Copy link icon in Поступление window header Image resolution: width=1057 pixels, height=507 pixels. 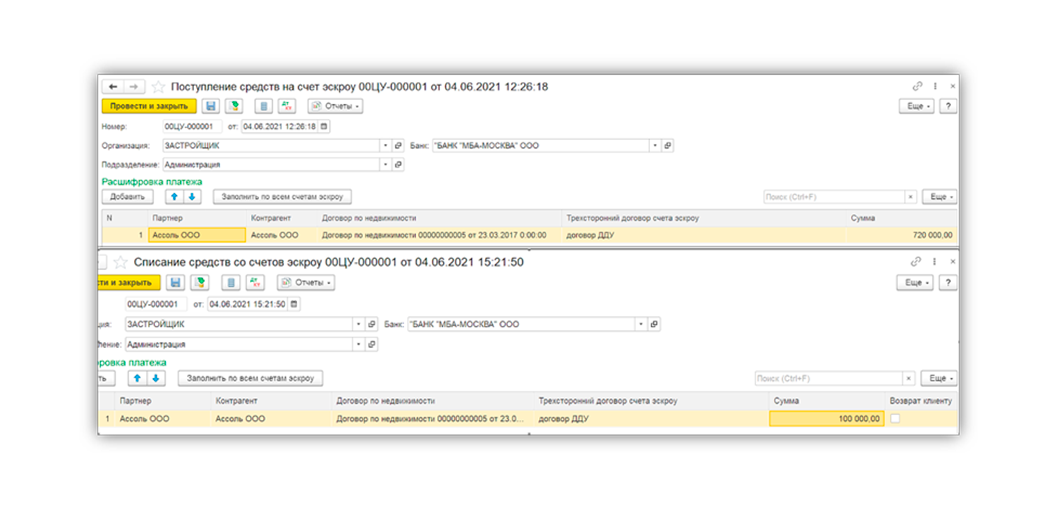pos(917,86)
